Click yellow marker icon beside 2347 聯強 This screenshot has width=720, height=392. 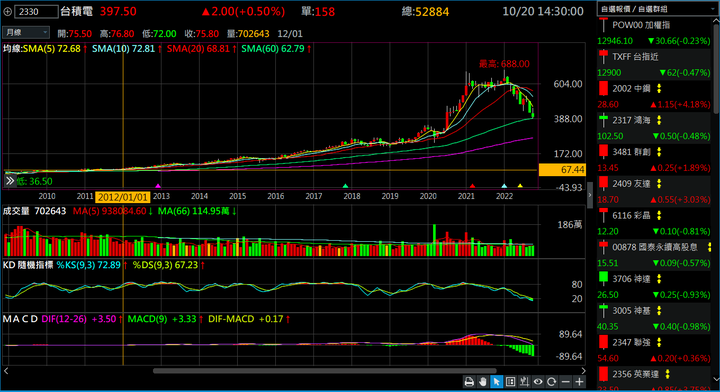(659, 342)
